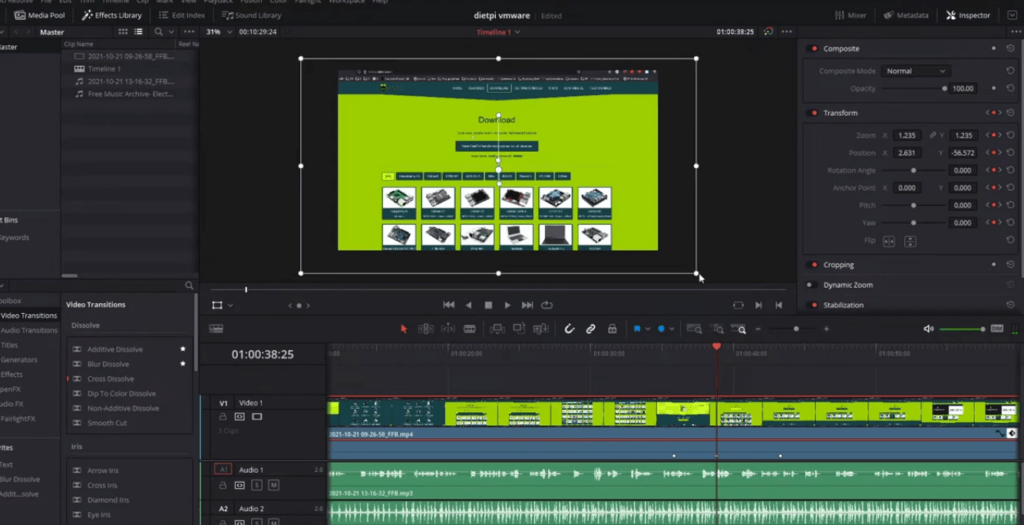Click the Replace Clip icon

541,329
